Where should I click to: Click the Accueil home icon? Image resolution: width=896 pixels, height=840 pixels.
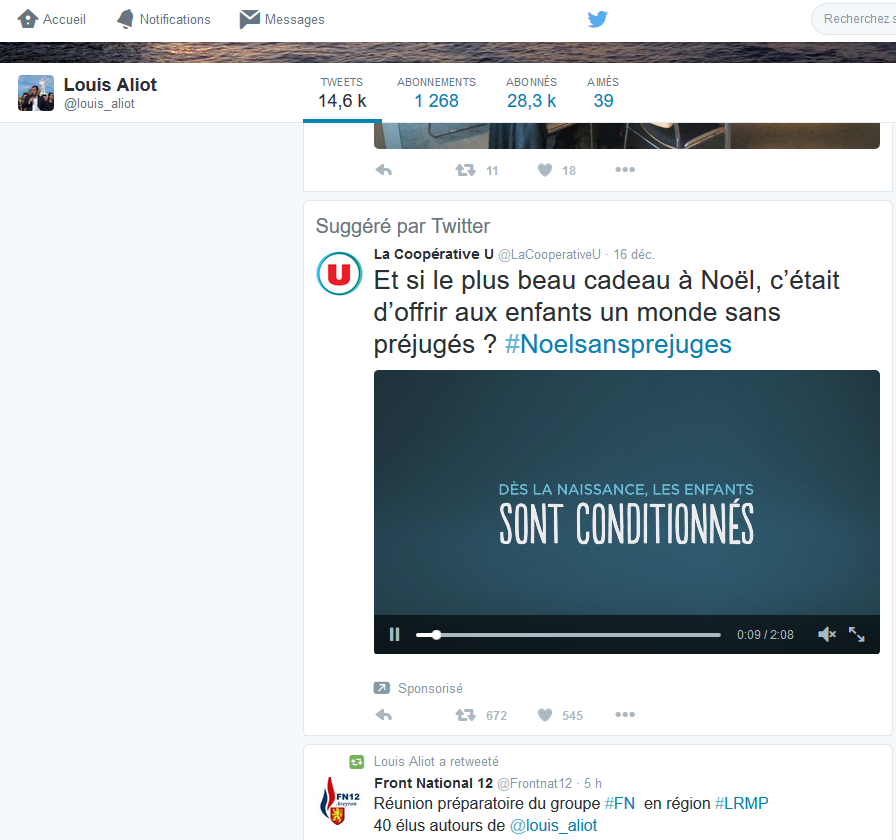coord(27,19)
